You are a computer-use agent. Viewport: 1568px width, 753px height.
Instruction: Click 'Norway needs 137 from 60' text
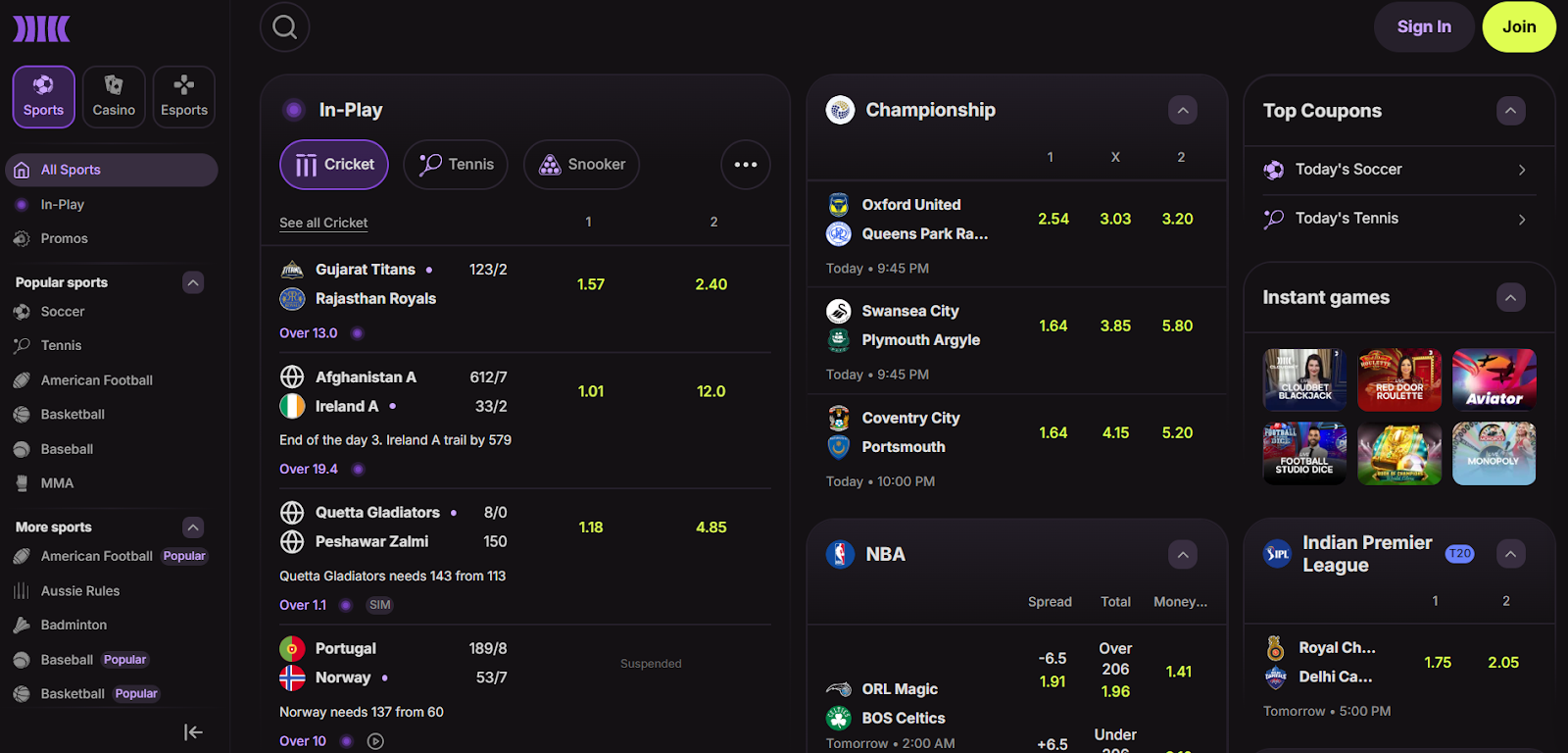pyautogui.click(x=362, y=712)
